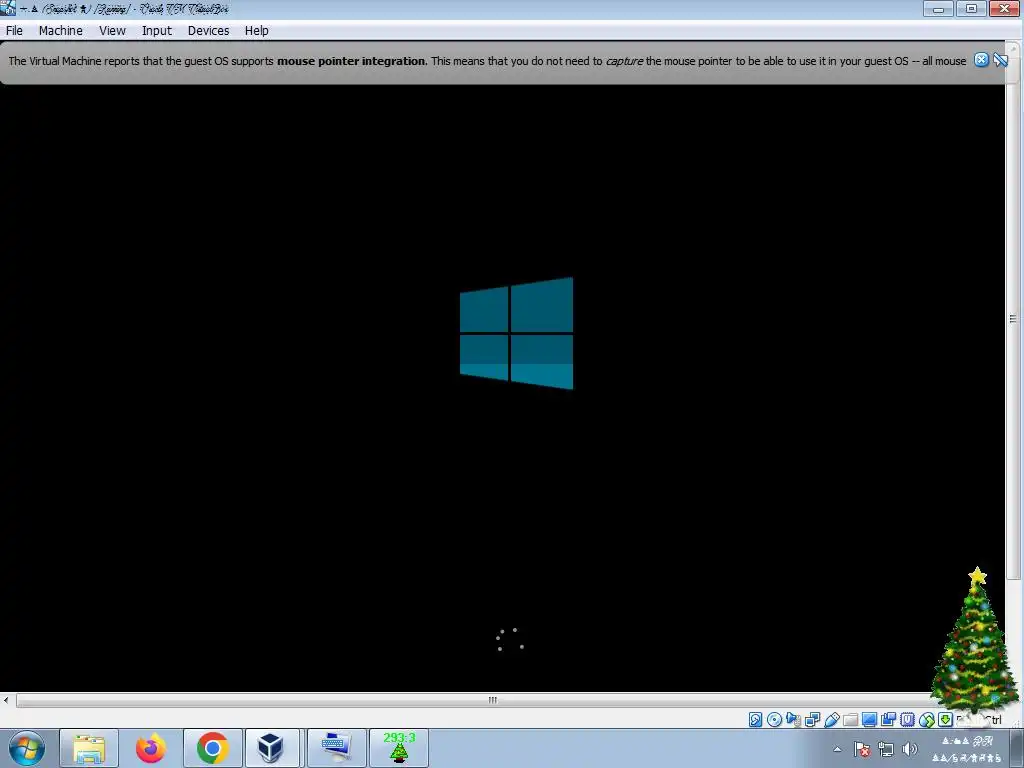Open the Windows Start menu orb
Image resolution: width=1024 pixels, height=768 pixels.
click(x=26, y=748)
